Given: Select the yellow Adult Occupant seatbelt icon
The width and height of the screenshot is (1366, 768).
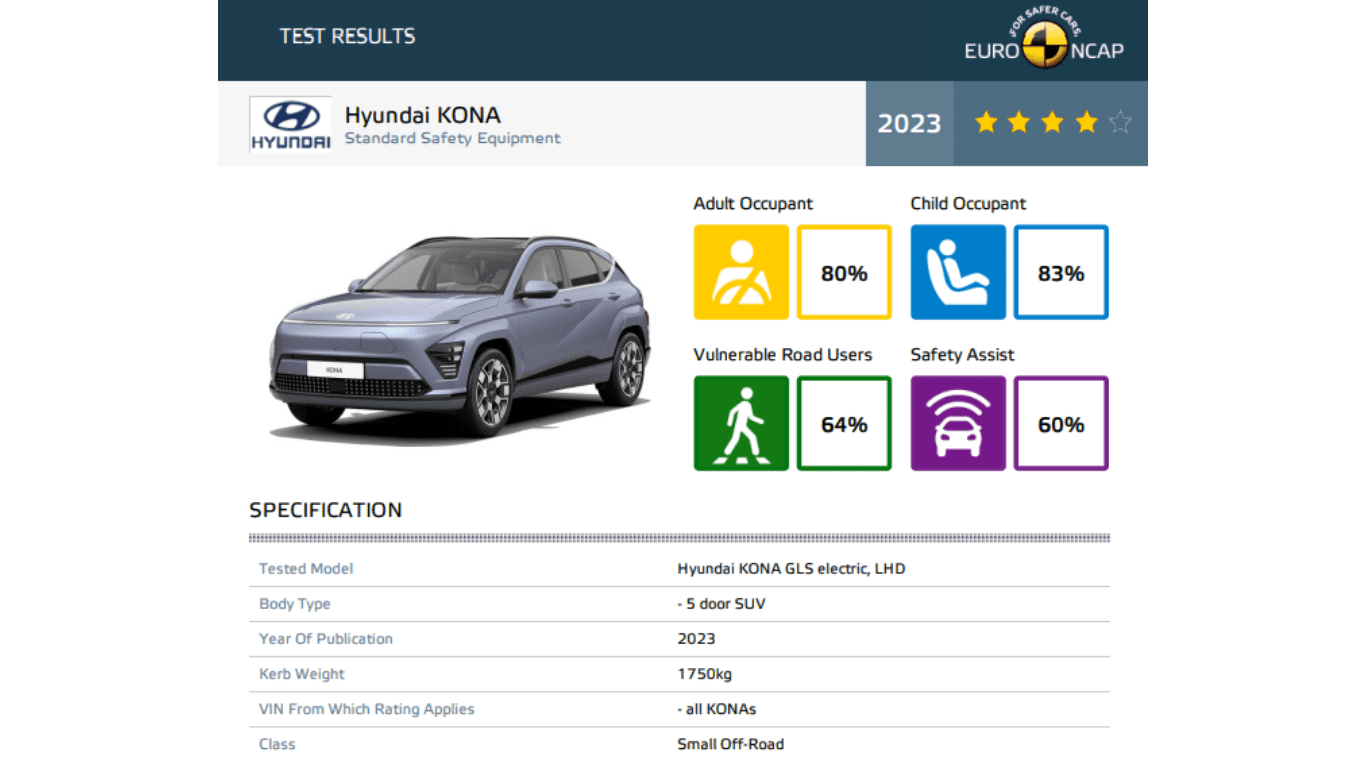Looking at the screenshot, I should click(x=741, y=272).
